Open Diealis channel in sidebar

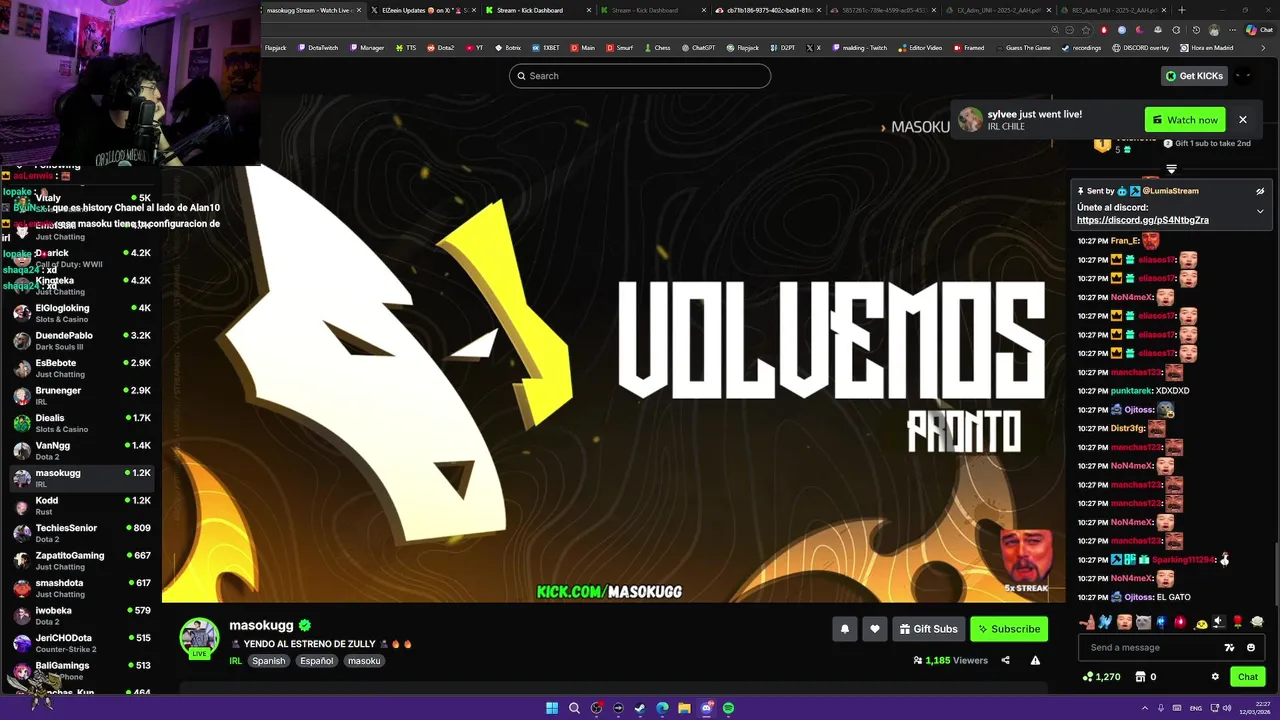81,423
